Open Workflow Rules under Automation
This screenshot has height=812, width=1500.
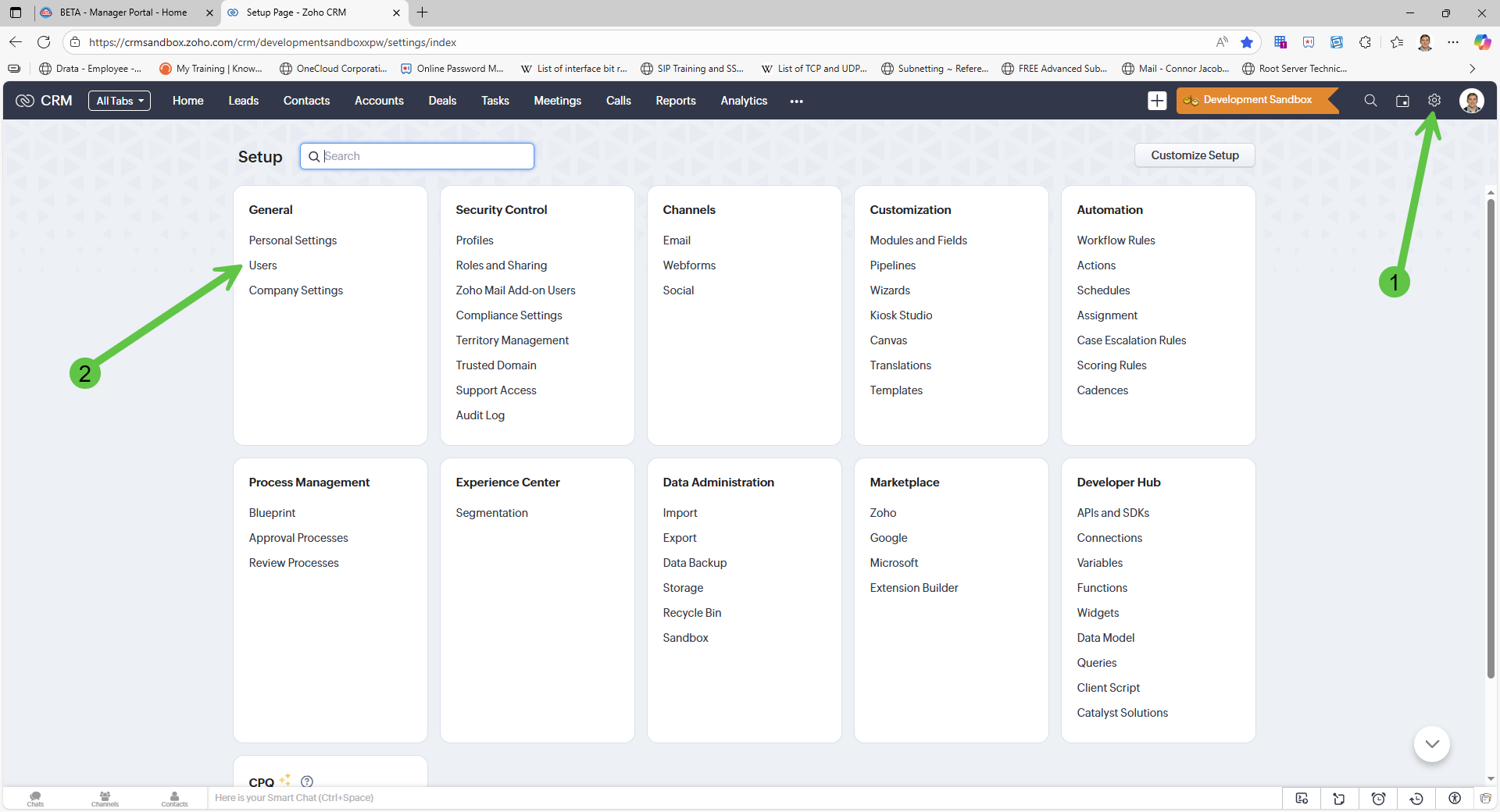click(x=1115, y=240)
